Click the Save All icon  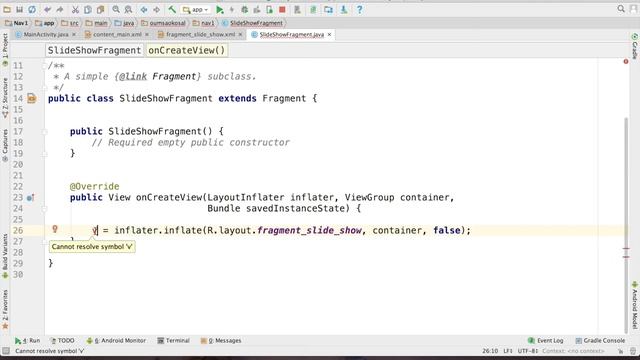click(19, 9)
